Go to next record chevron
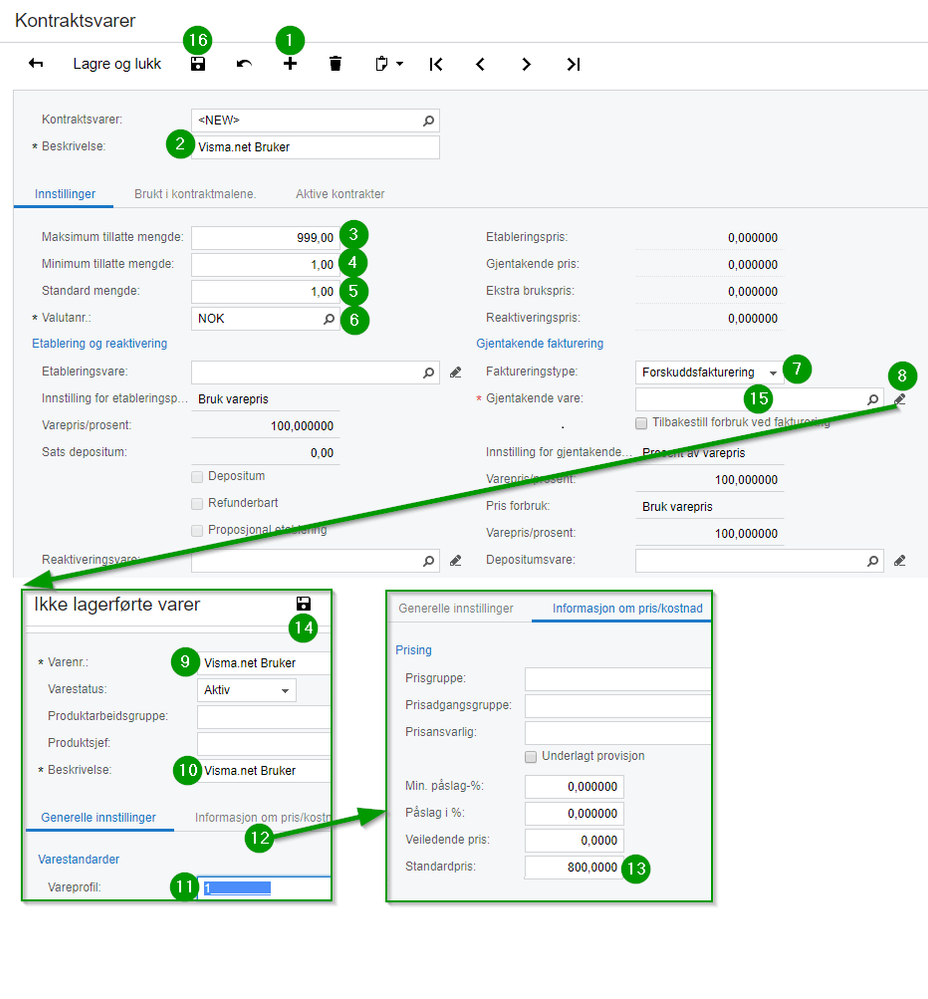Screen dimensions: 928x999 tap(526, 64)
